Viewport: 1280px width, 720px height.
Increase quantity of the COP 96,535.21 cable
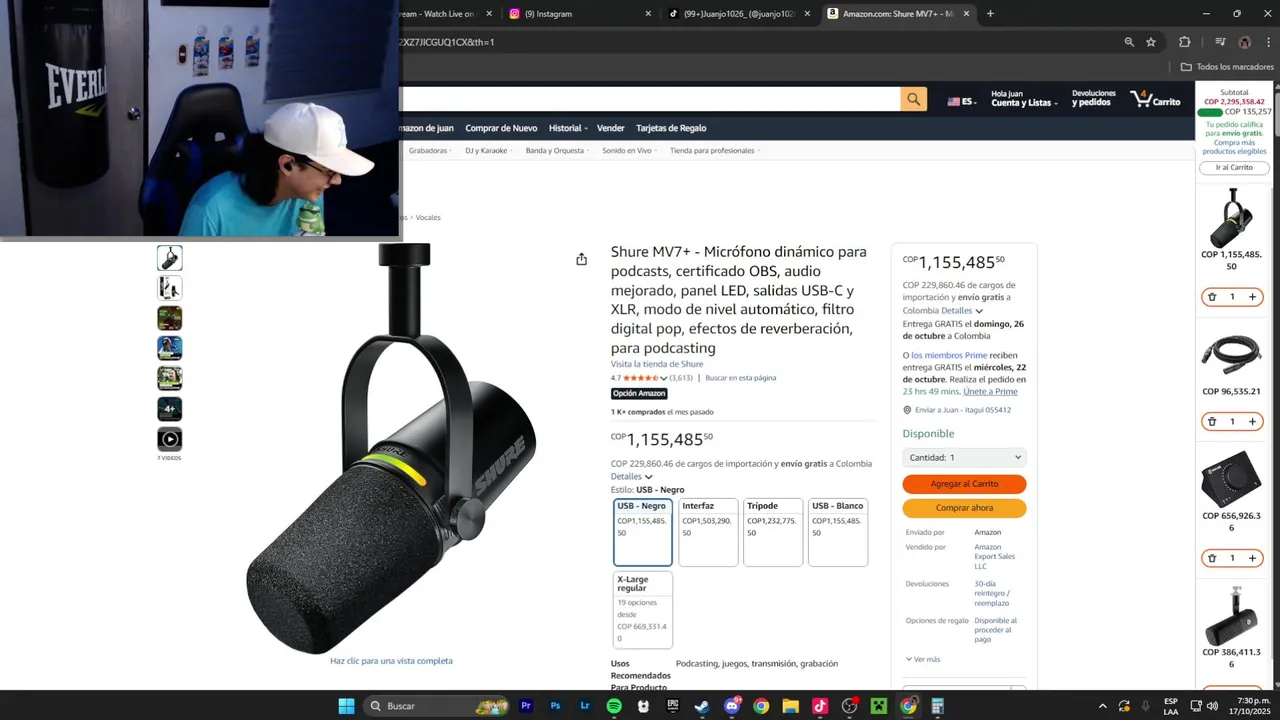tap(1252, 422)
